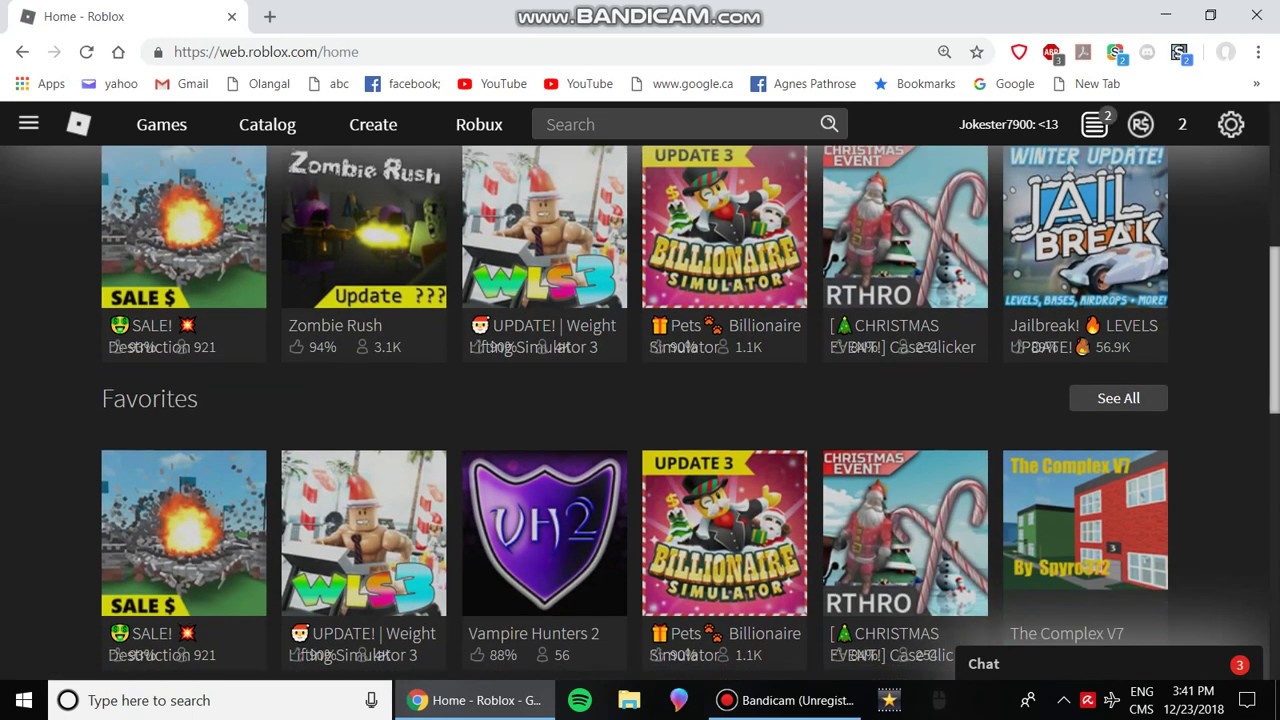Bookmark this page with the star
This screenshot has height=720, width=1280.
976,52
